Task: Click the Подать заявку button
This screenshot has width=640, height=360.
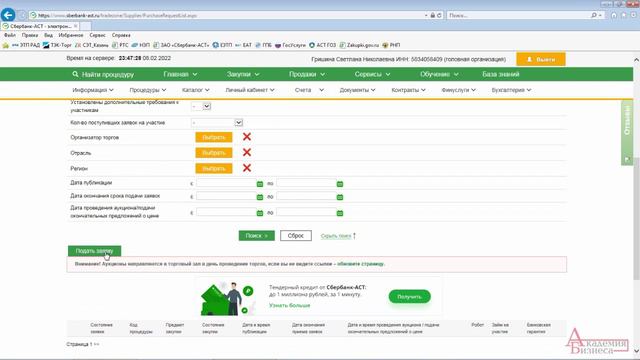Action: (94, 251)
